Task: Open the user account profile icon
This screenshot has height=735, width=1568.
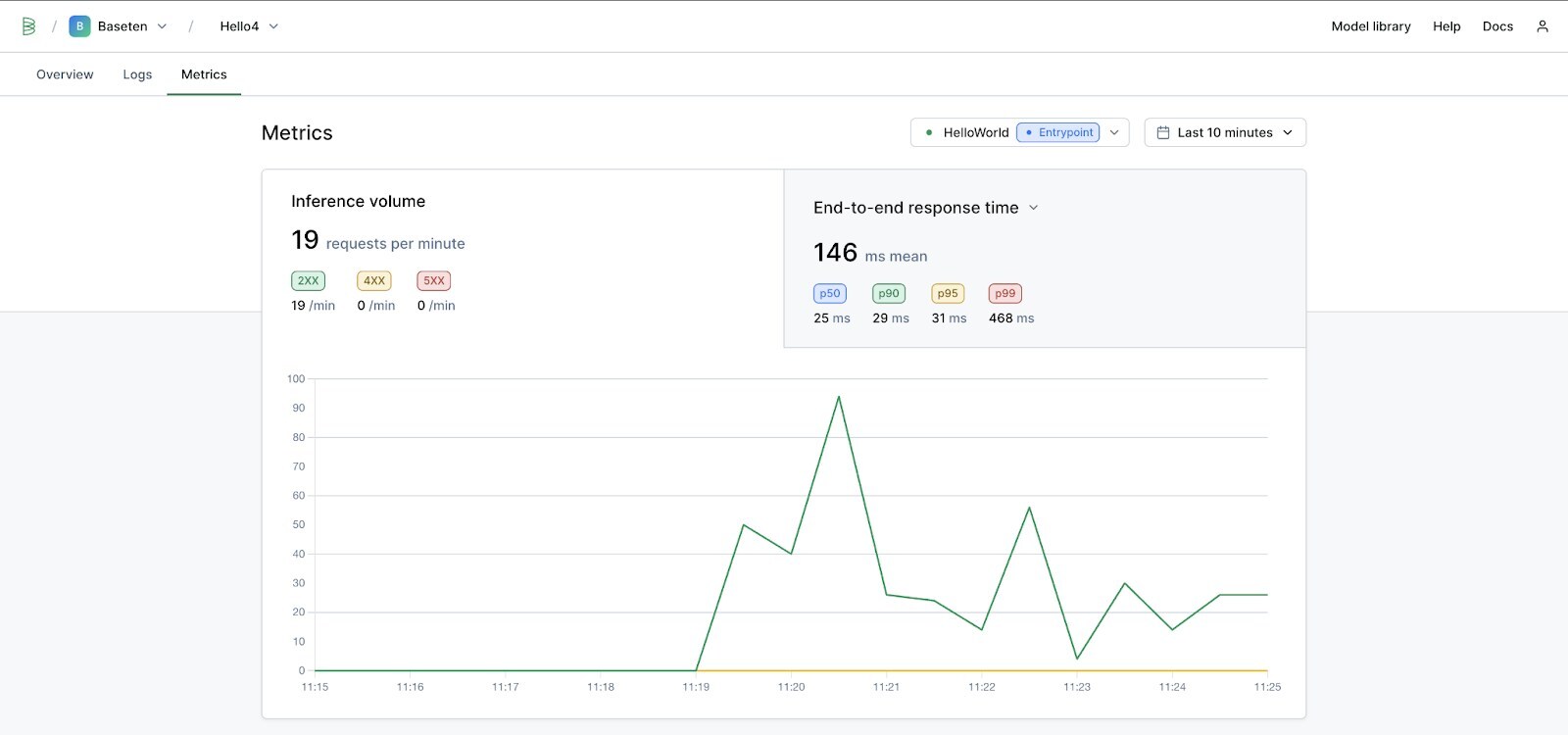Action: click(1543, 26)
